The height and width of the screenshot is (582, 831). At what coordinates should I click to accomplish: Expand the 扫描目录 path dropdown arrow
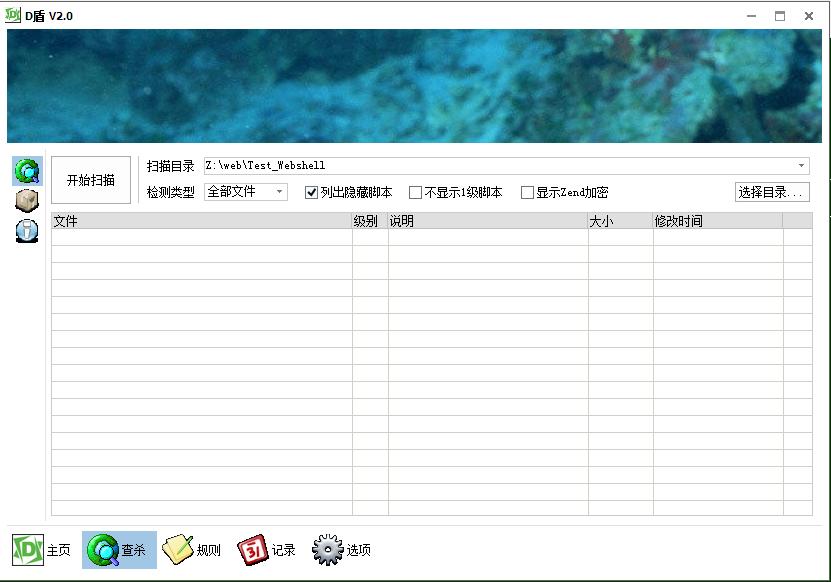(801, 165)
